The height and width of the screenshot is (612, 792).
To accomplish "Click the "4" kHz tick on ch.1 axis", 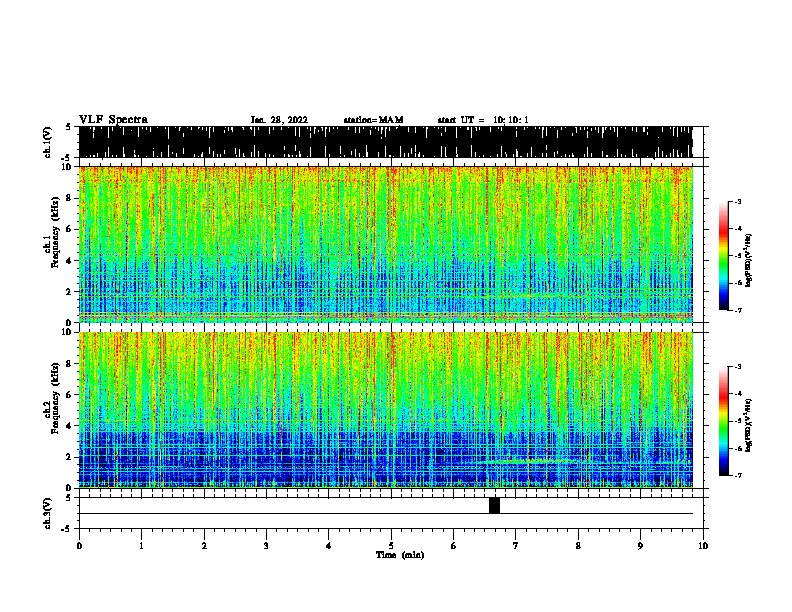I will [69, 261].
